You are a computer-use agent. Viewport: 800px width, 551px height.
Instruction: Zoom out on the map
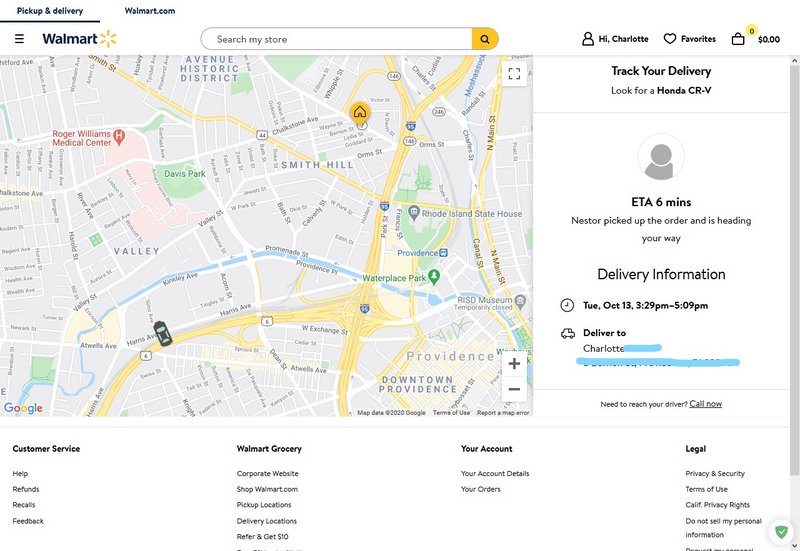tap(514, 389)
